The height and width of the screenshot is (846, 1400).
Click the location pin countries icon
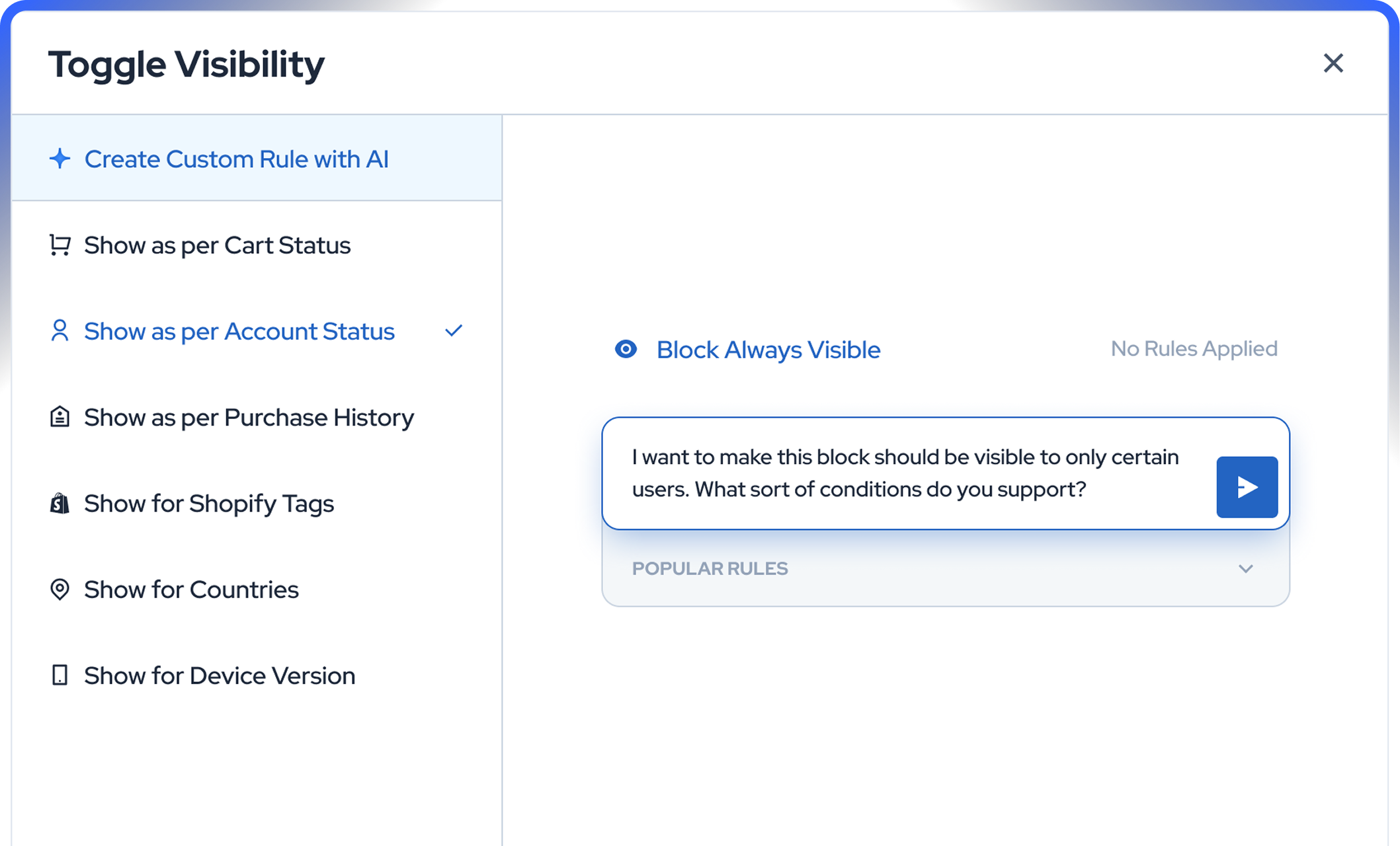tap(60, 590)
